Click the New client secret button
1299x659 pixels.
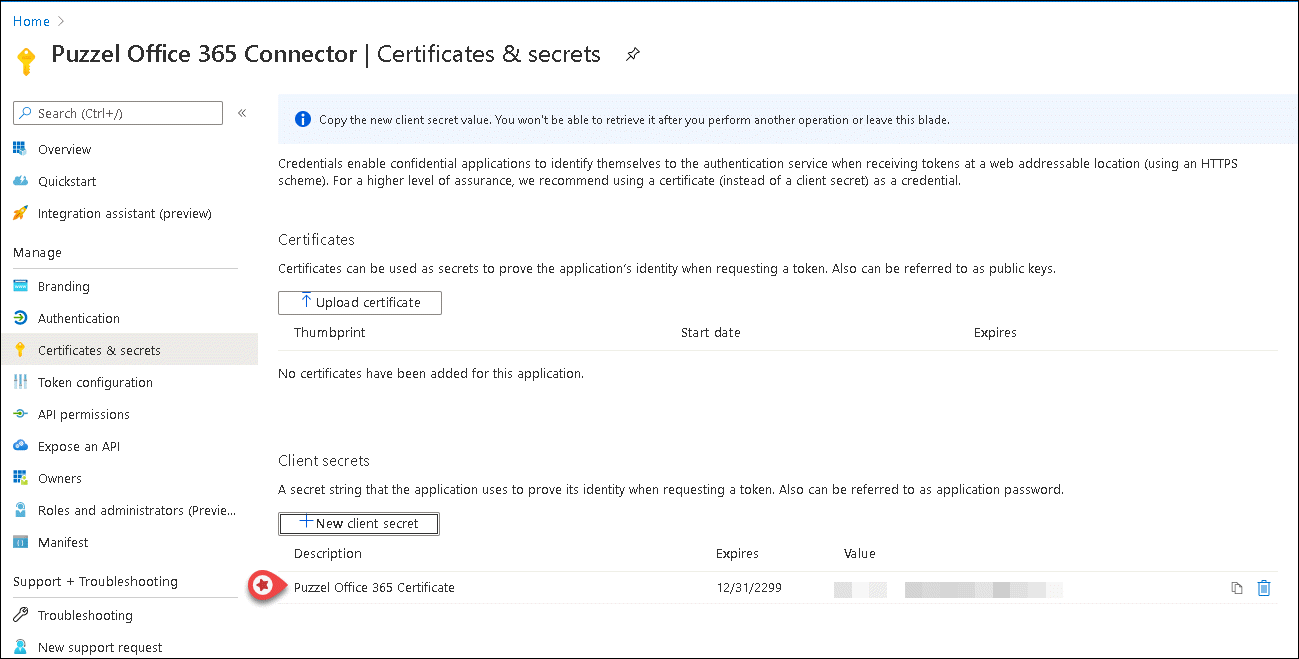[x=358, y=524]
